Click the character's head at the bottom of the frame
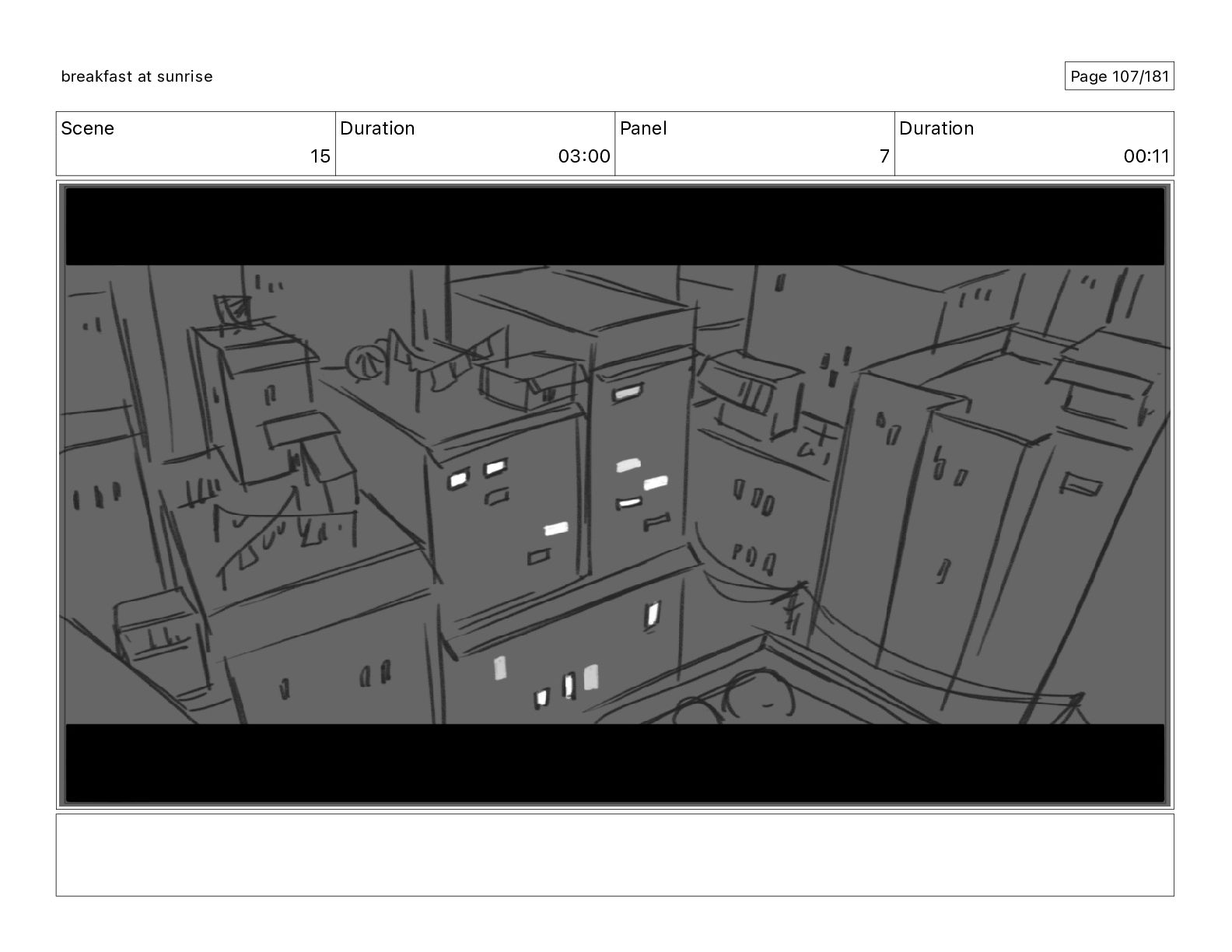Viewport: 1232px width, 952px height. 761,698
